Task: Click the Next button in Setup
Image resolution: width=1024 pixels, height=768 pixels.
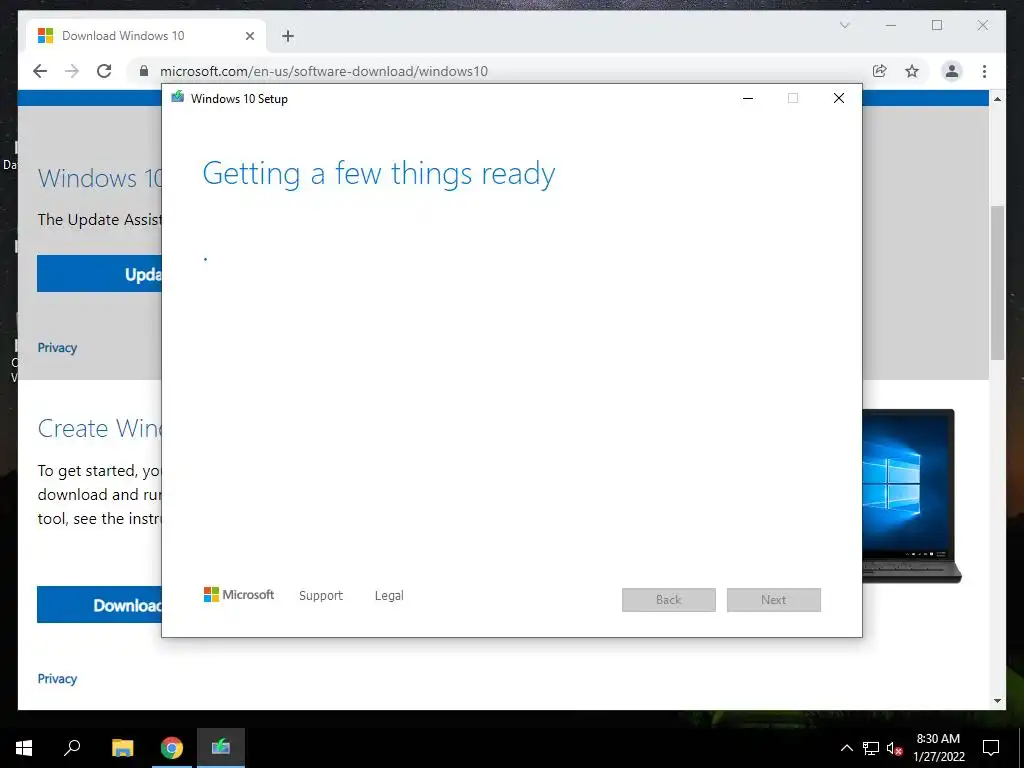Action: tap(774, 600)
